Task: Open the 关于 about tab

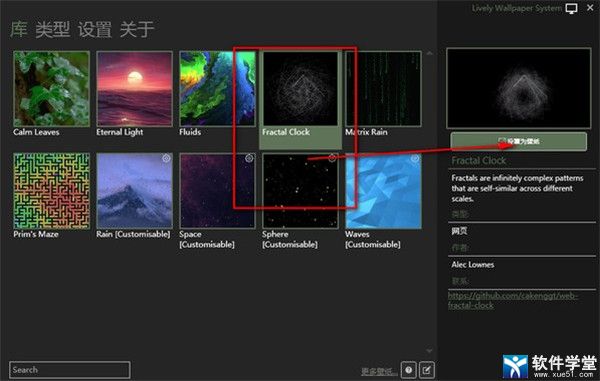Action: pos(137,29)
